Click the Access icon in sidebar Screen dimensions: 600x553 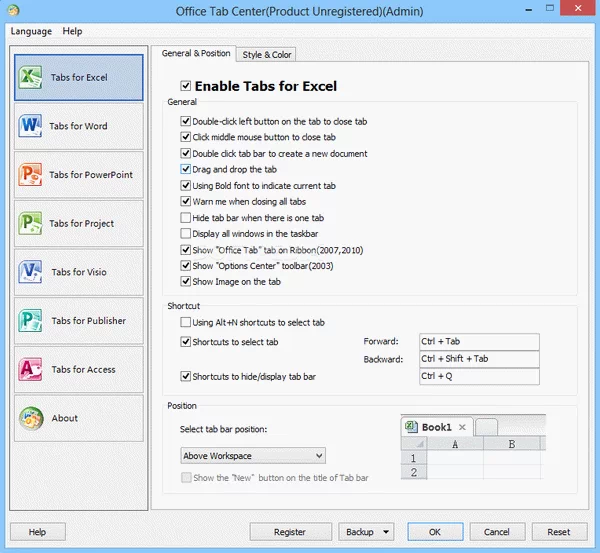[31, 369]
